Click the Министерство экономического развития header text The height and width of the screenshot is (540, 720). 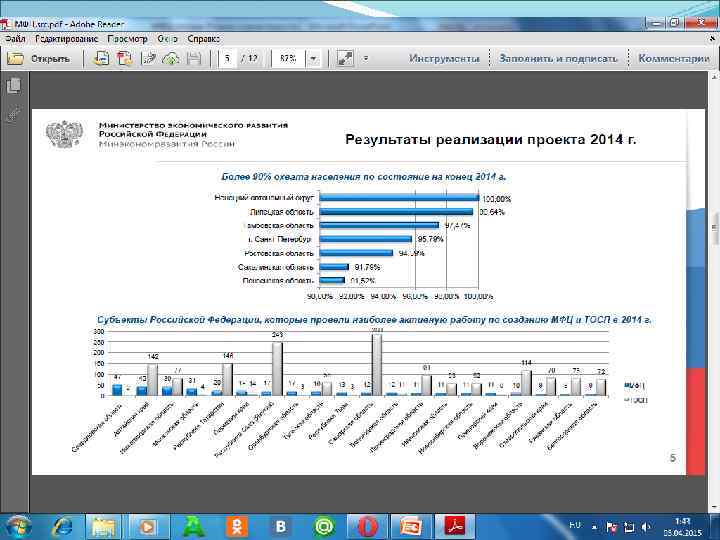pos(193,125)
